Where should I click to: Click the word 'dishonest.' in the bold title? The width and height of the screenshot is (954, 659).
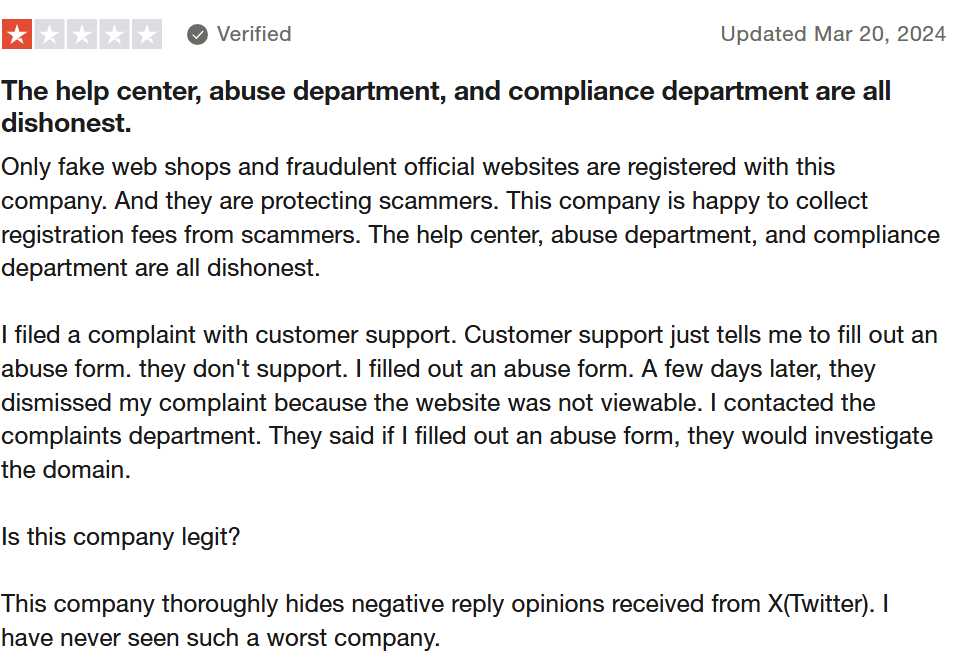pos(66,124)
